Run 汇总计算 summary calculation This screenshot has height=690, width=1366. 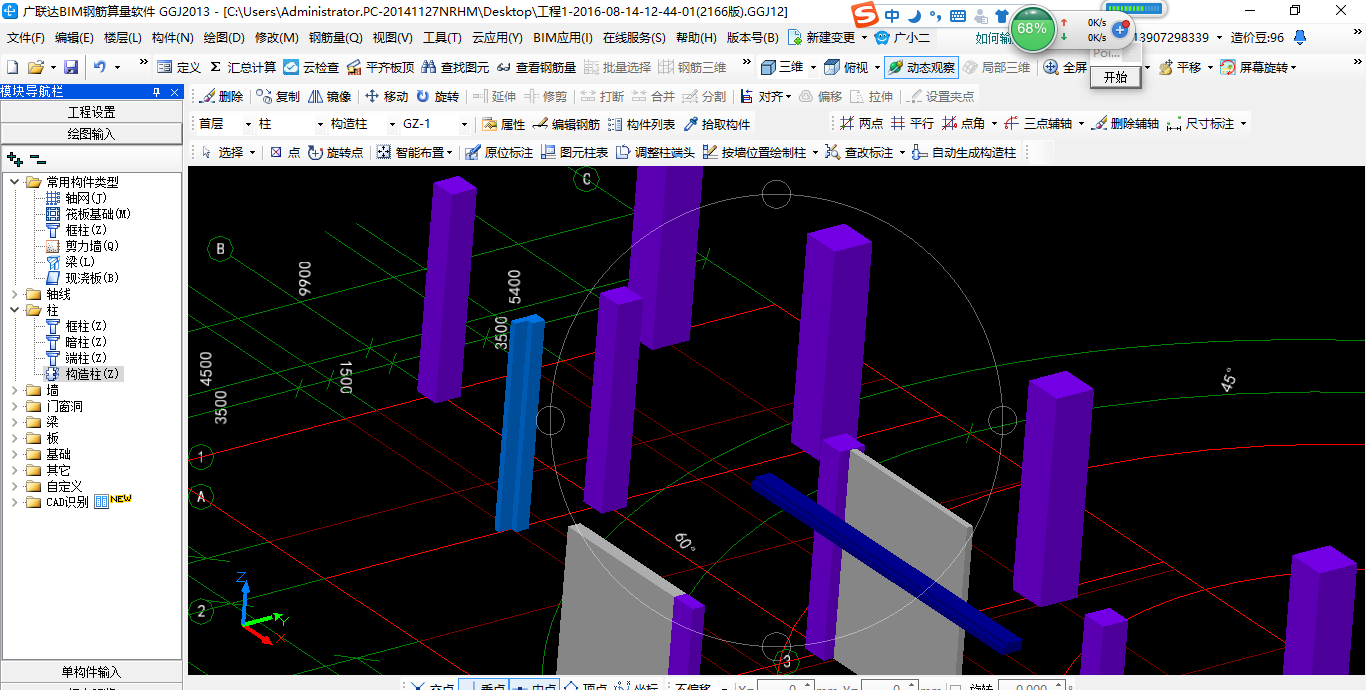243,67
